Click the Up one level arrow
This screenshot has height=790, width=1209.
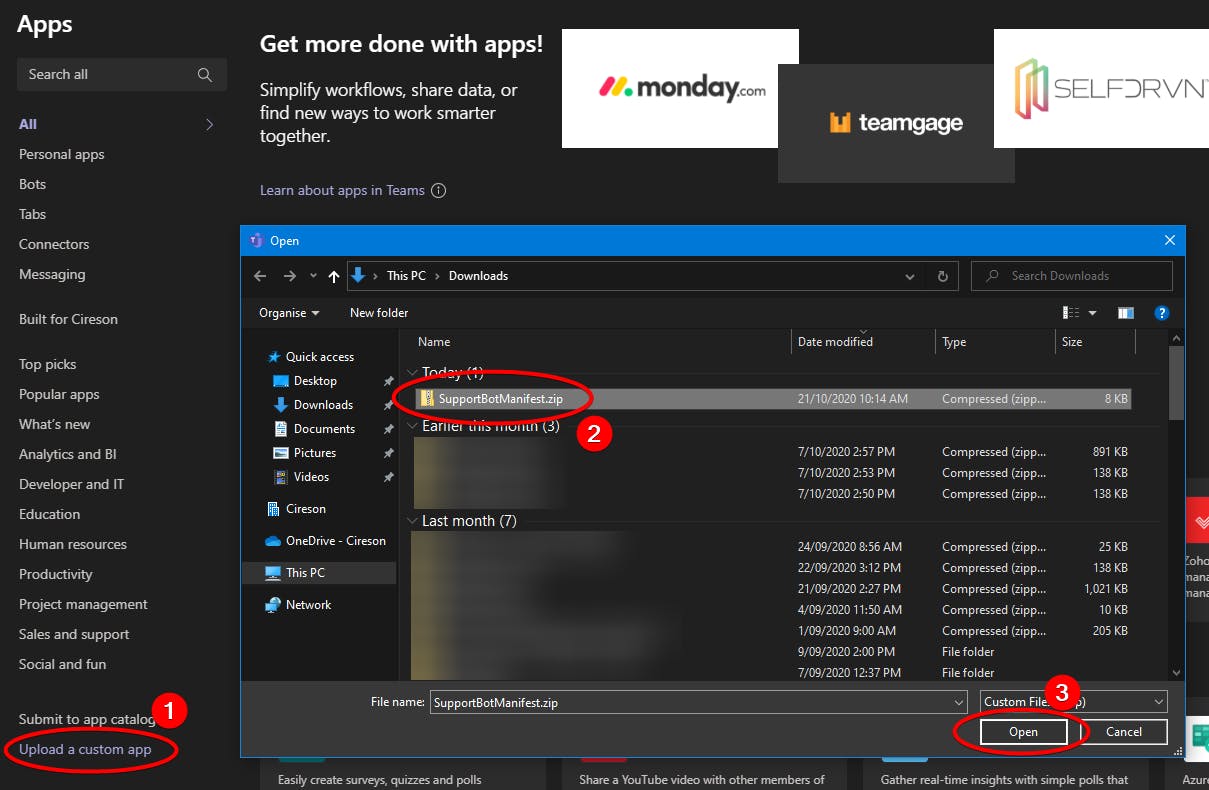(334, 276)
